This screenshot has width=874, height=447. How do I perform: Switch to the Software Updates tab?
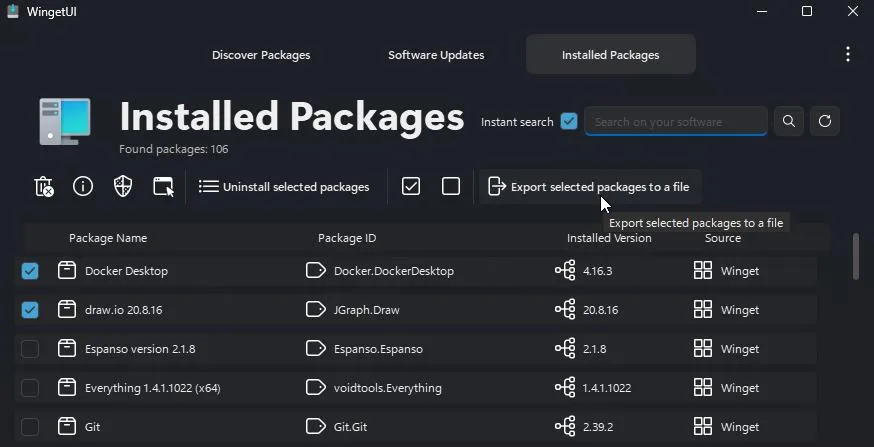436,55
